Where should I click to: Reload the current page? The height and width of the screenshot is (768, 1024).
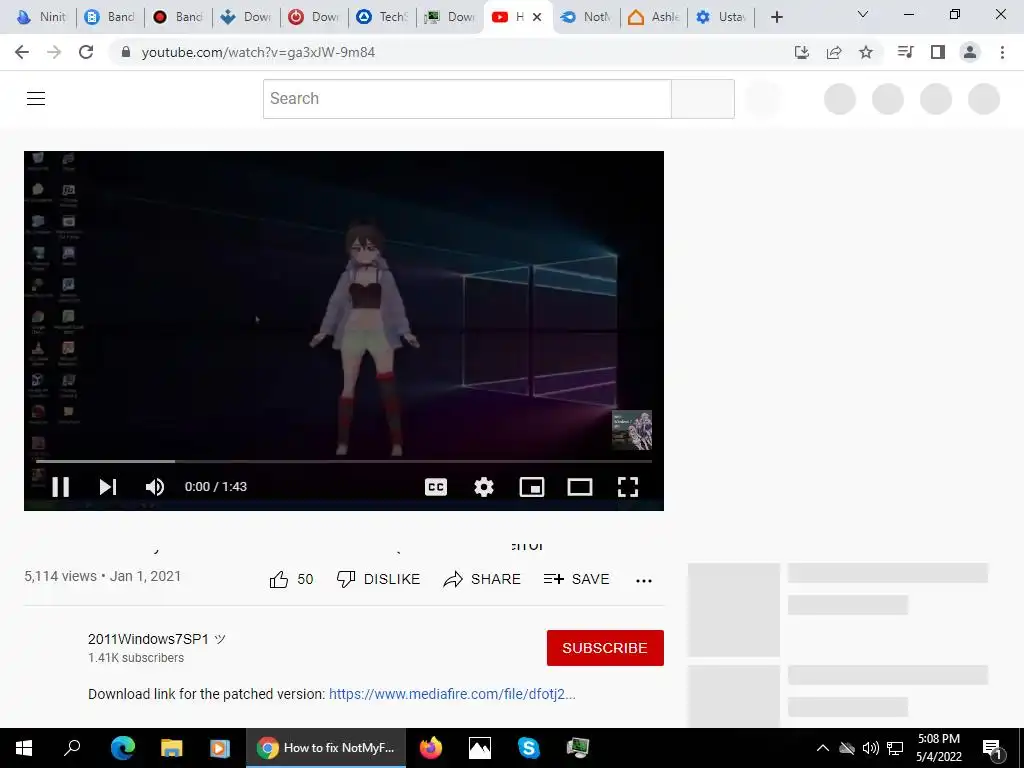coord(86,52)
